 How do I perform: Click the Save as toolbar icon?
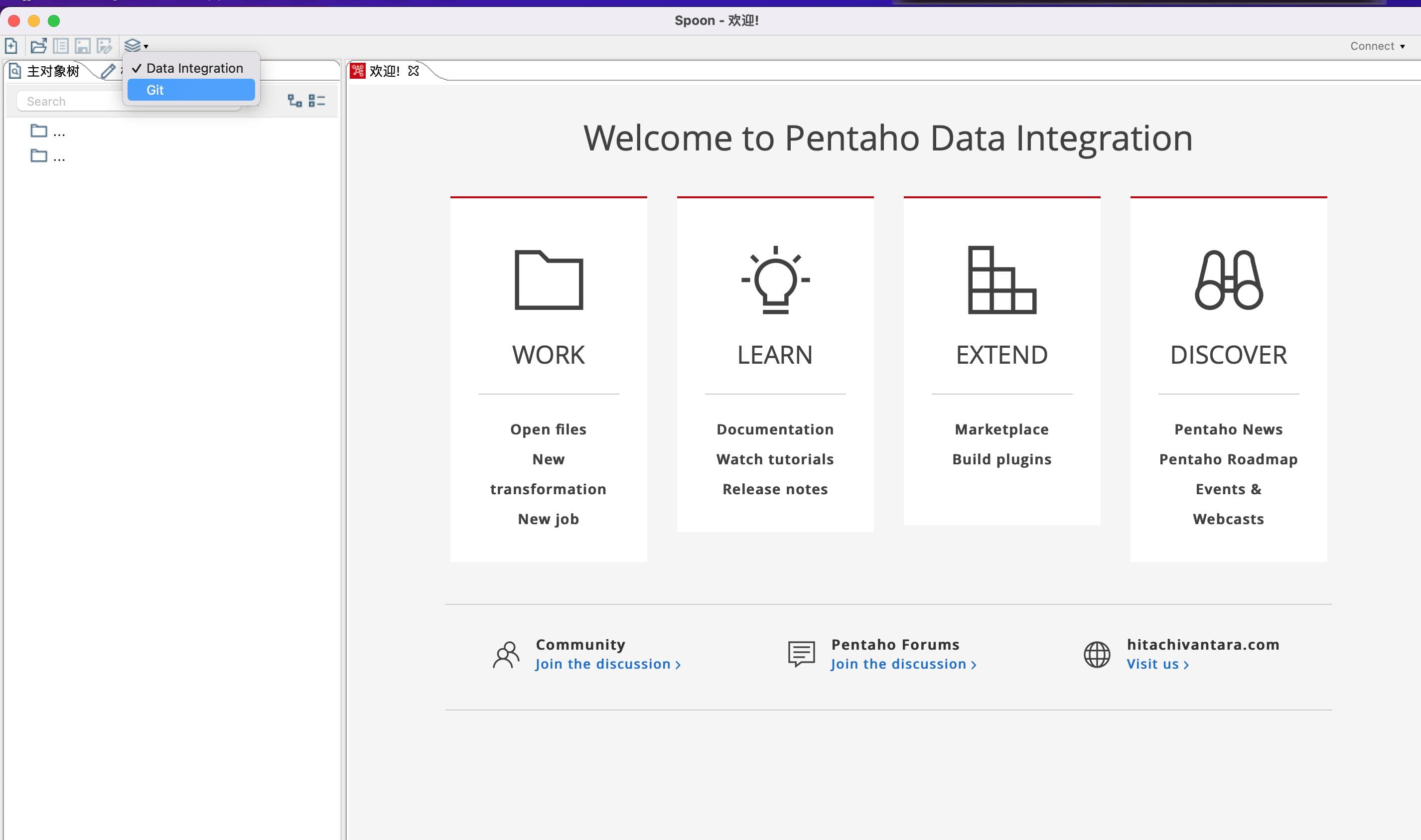[105, 46]
